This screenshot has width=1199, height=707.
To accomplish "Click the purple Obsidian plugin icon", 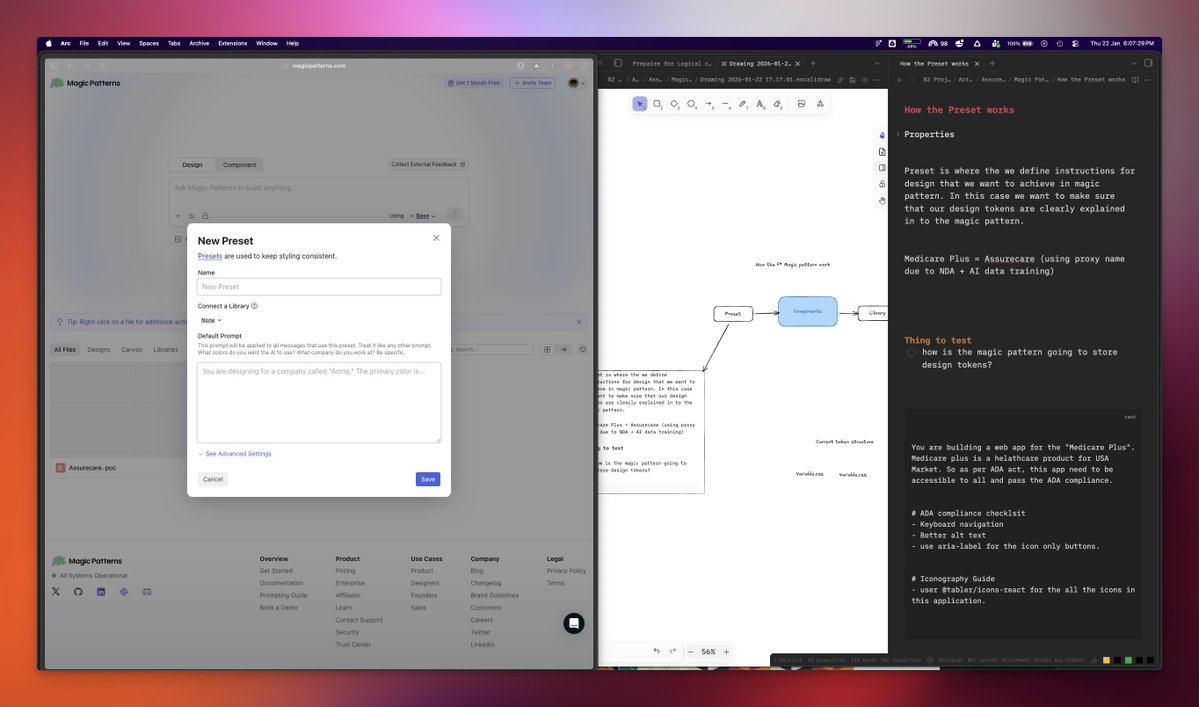I will pos(882,135).
